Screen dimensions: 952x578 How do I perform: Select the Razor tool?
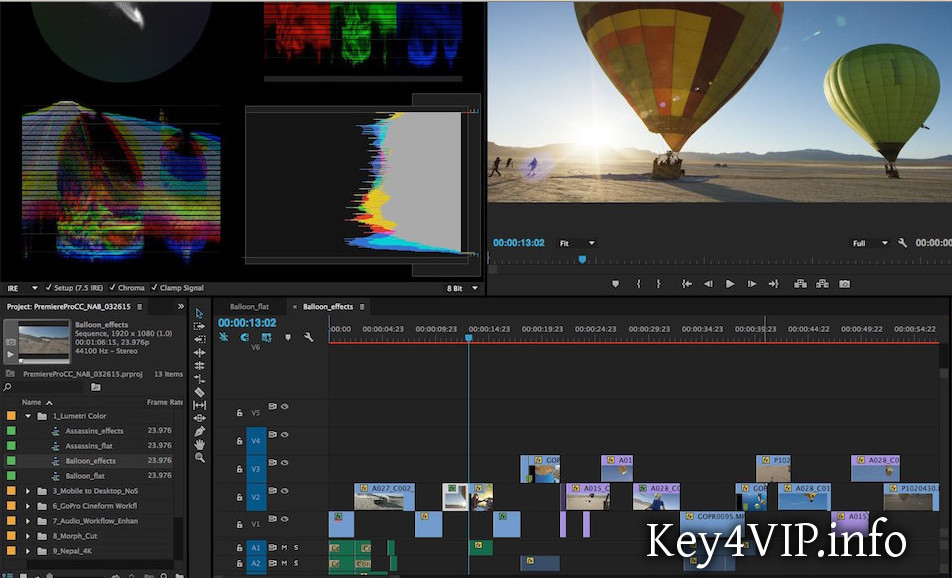tap(199, 392)
